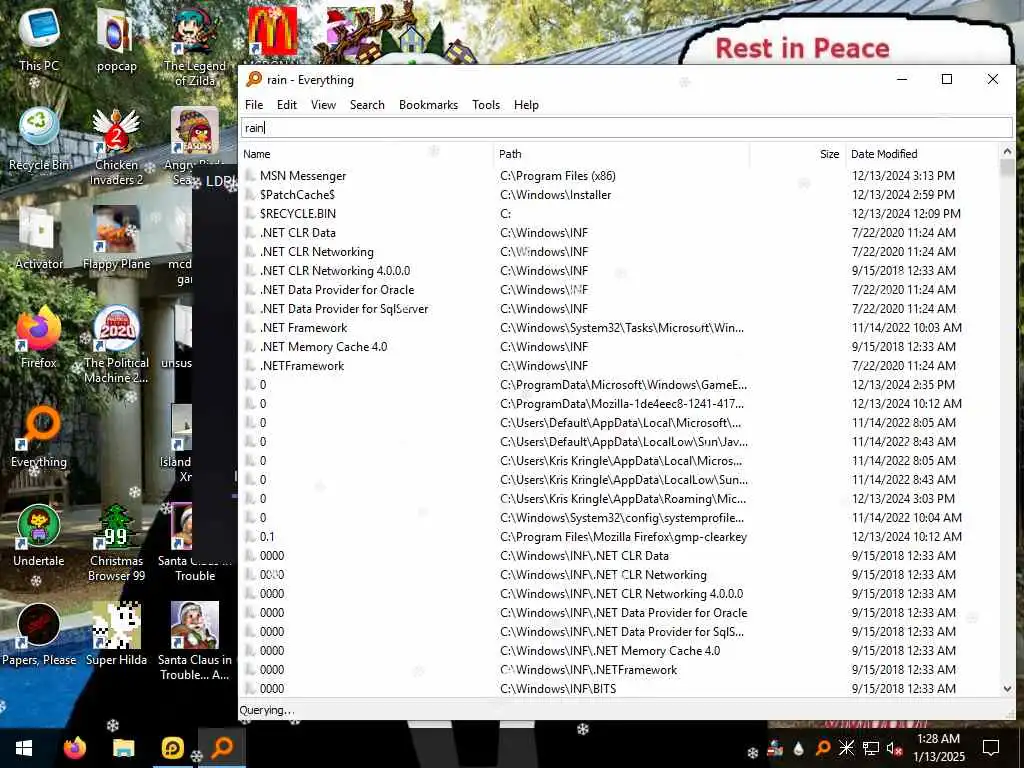Open the popcap desktop icon
The width and height of the screenshot is (1024, 768).
pyautogui.click(x=116, y=39)
